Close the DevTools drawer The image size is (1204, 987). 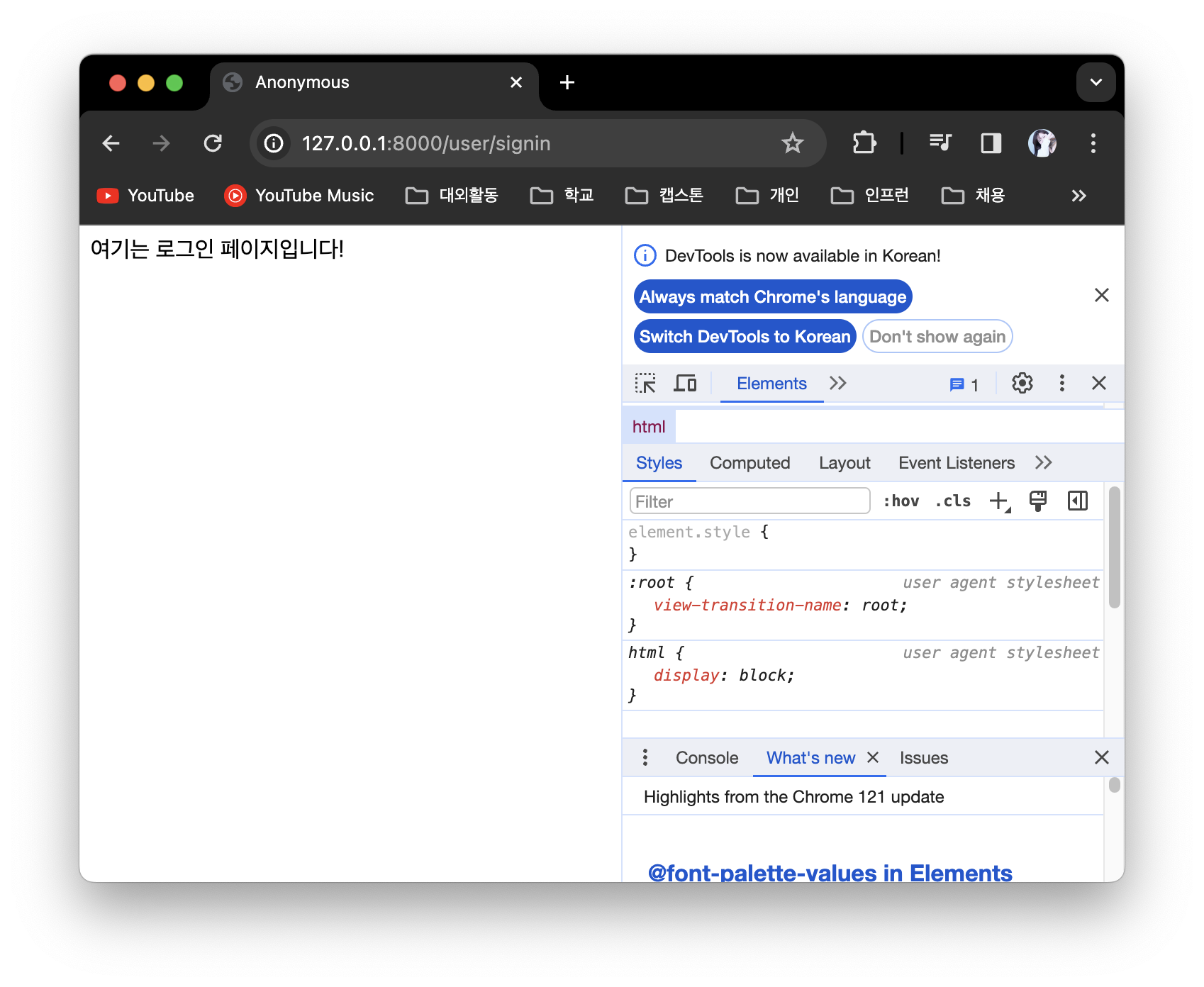coord(1101,758)
